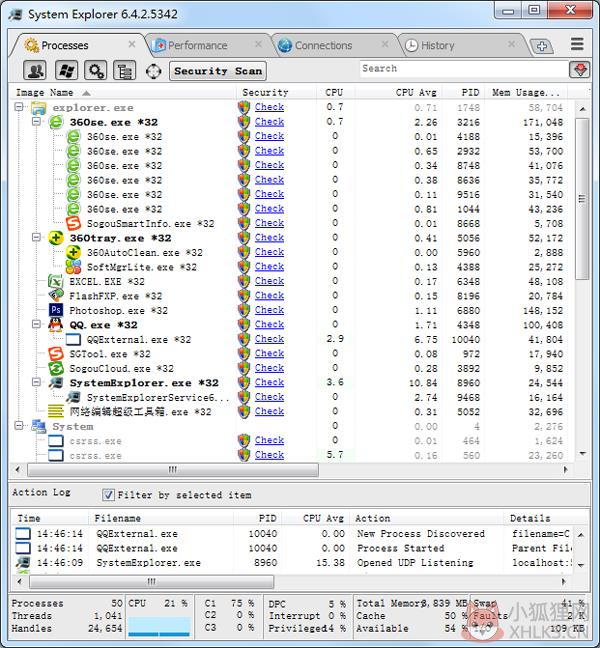The height and width of the screenshot is (648, 600).
Task: Click the process list horizontal scrollbar thumb
Action: tap(173, 469)
